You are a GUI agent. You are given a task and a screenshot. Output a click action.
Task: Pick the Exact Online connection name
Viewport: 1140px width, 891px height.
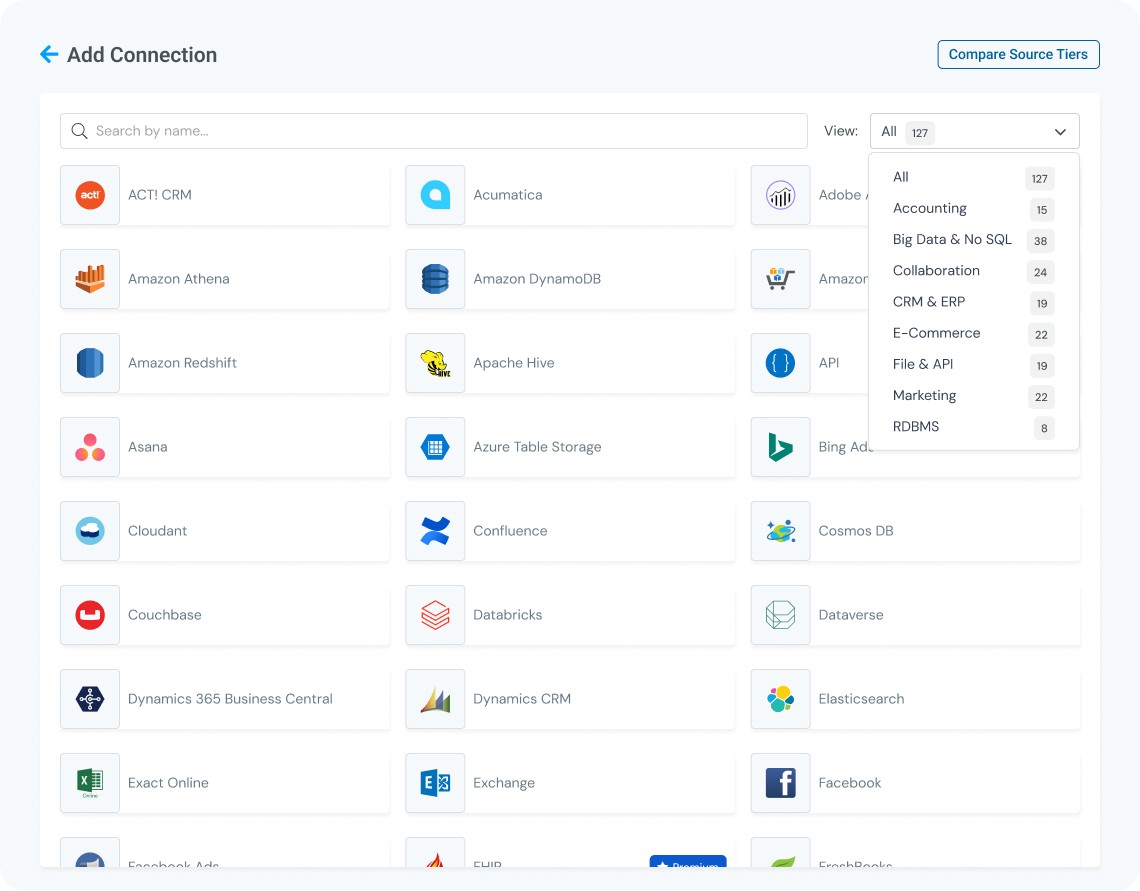coord(168,783)
